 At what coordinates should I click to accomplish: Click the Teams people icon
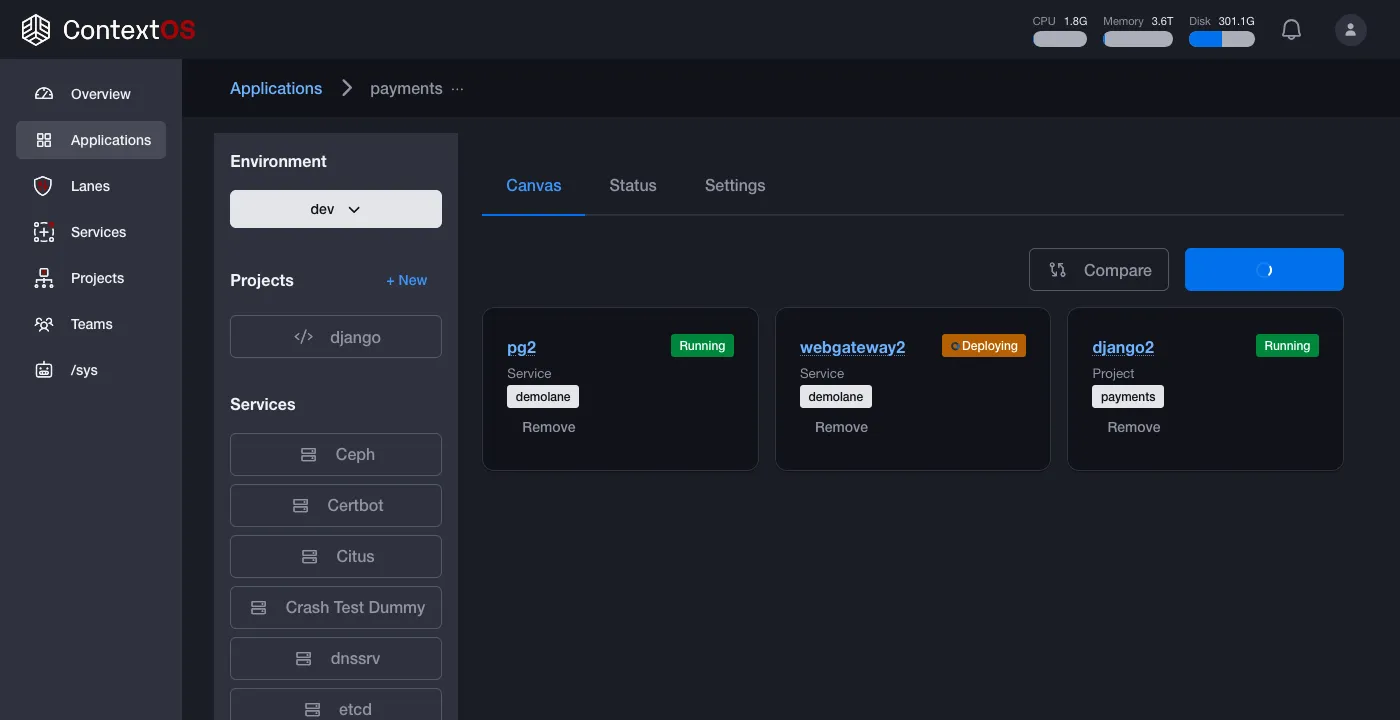click(44, 324)
